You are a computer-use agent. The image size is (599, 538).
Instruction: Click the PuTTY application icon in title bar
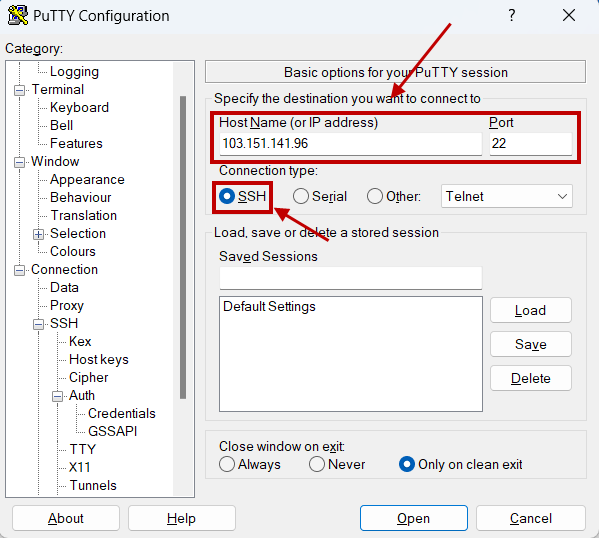click(x=18, y=16)
